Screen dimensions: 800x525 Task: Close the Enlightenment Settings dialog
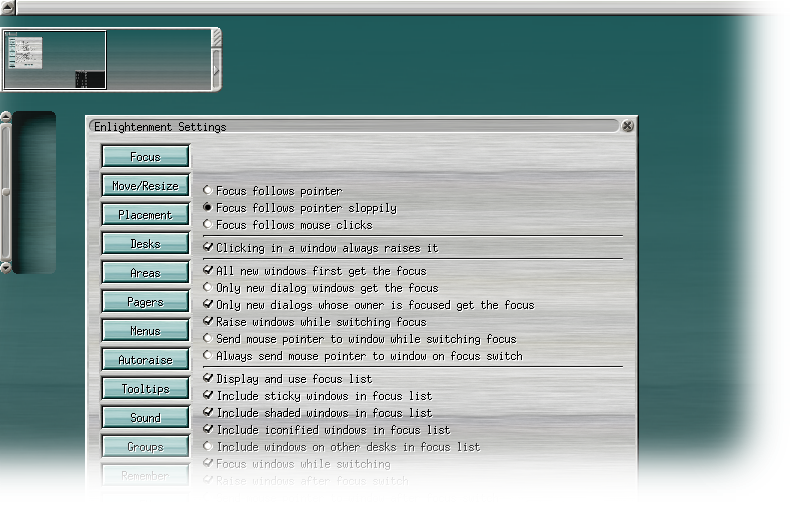[x=628, y=126]
